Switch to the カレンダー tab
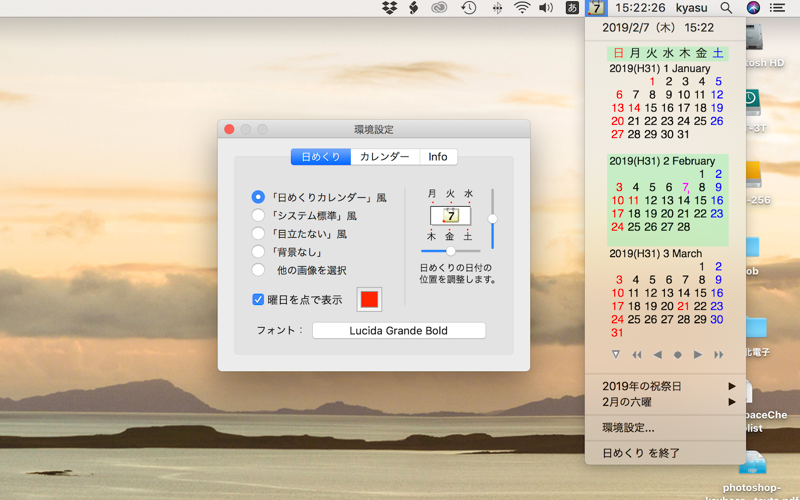The image size is (800, 500). pyautogui.click(x=385, y=157)
